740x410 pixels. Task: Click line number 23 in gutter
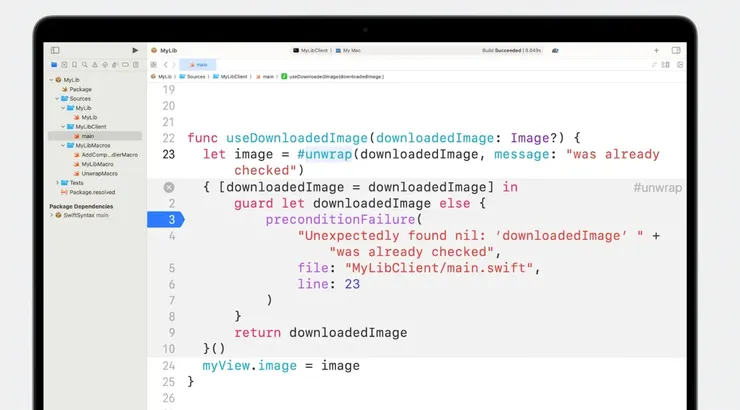(168, 154)
